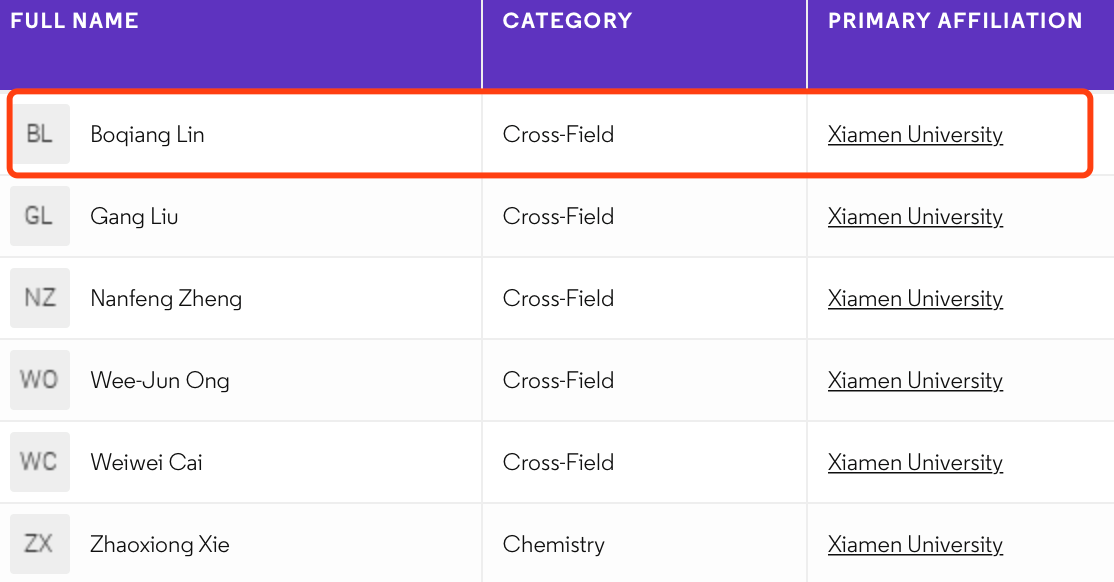Select the name Wee-Jun Ong
1114x582 pixels.
(160, 381)
